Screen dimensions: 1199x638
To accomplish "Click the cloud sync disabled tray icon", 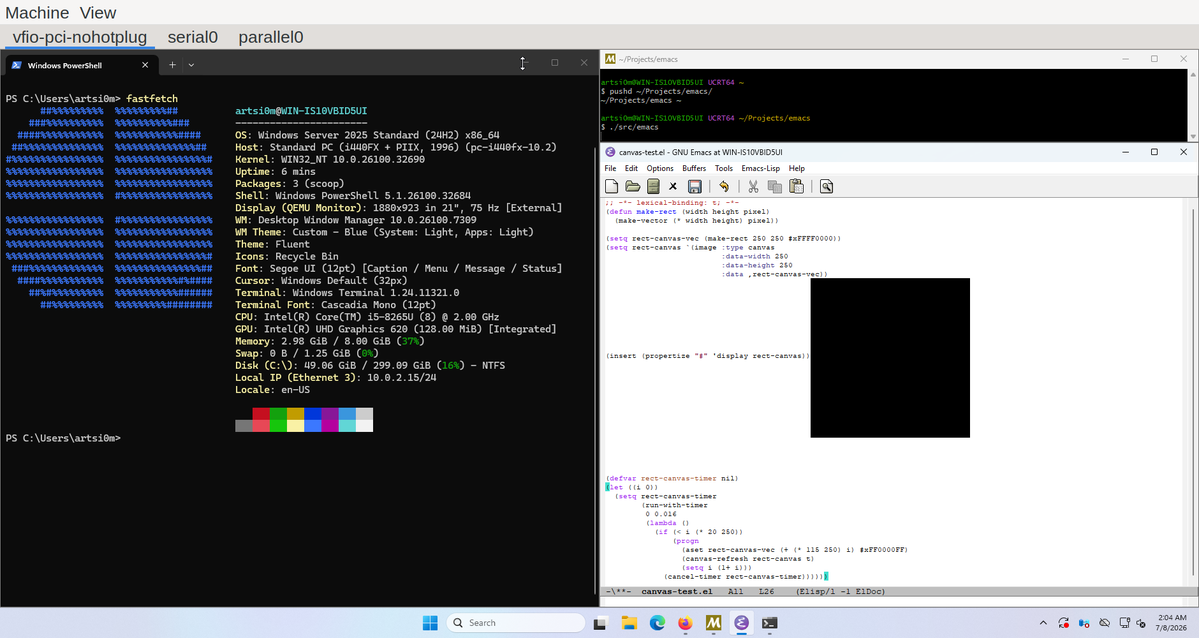I will (x=1104, y=623).
